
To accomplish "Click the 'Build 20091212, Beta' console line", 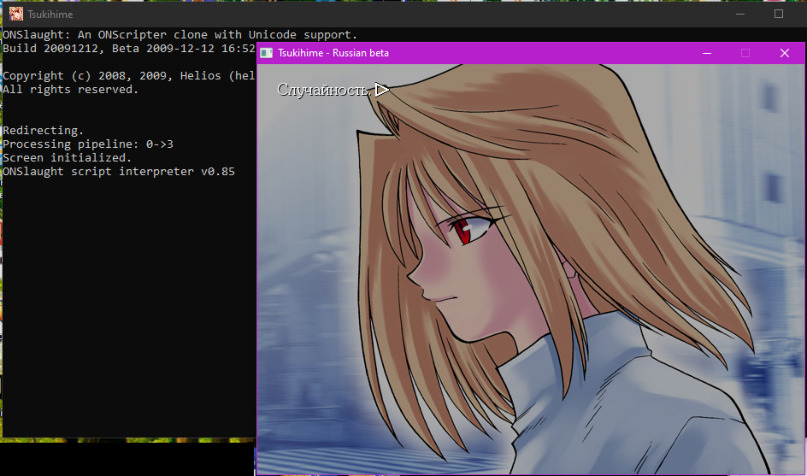I will click(x=129, y=48).
